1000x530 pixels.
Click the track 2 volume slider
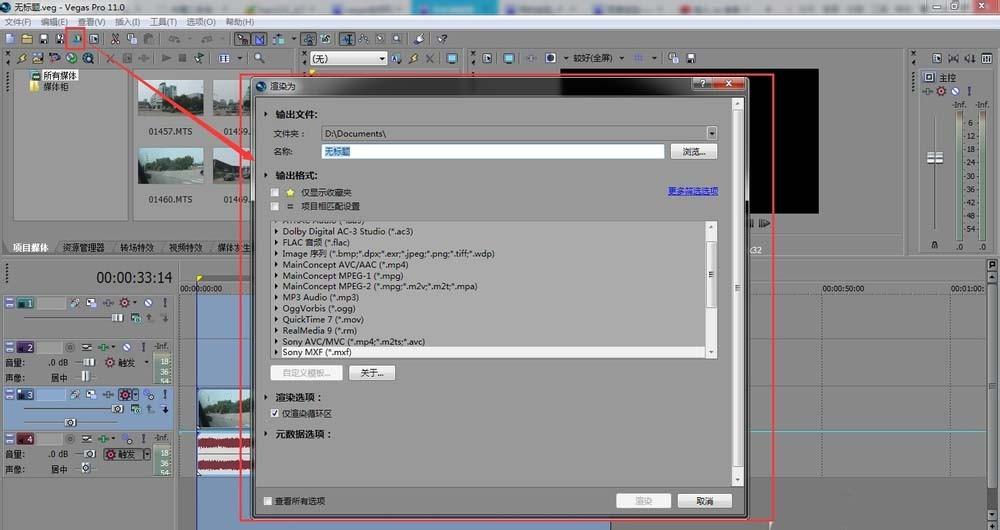(x=88, y=362)
